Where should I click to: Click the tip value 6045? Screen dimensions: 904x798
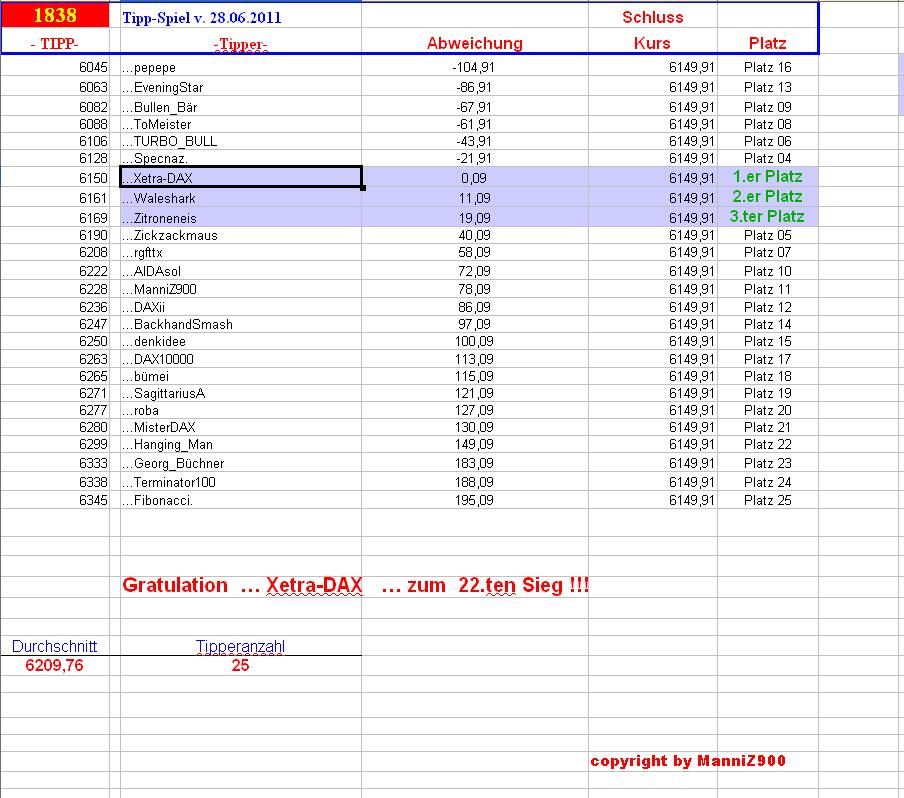93,67
